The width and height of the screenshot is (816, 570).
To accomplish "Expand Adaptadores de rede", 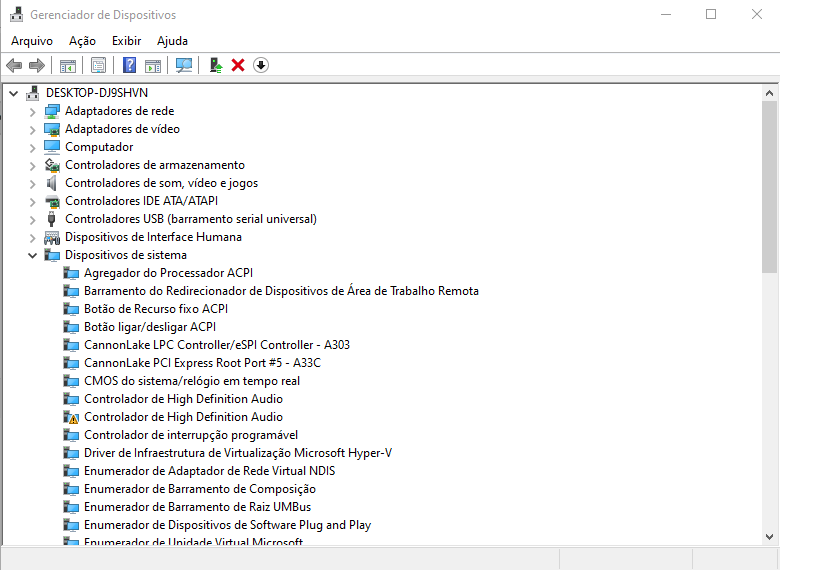I will (x=33, y=112).
